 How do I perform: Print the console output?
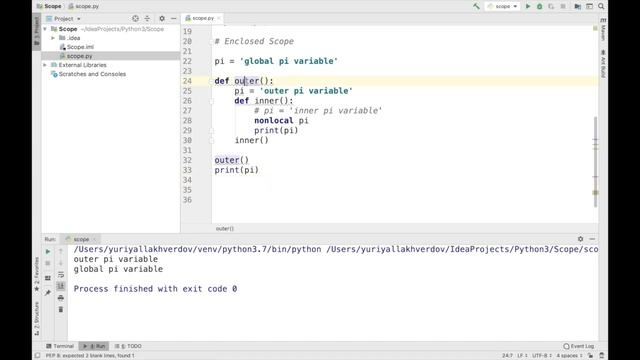61,298
